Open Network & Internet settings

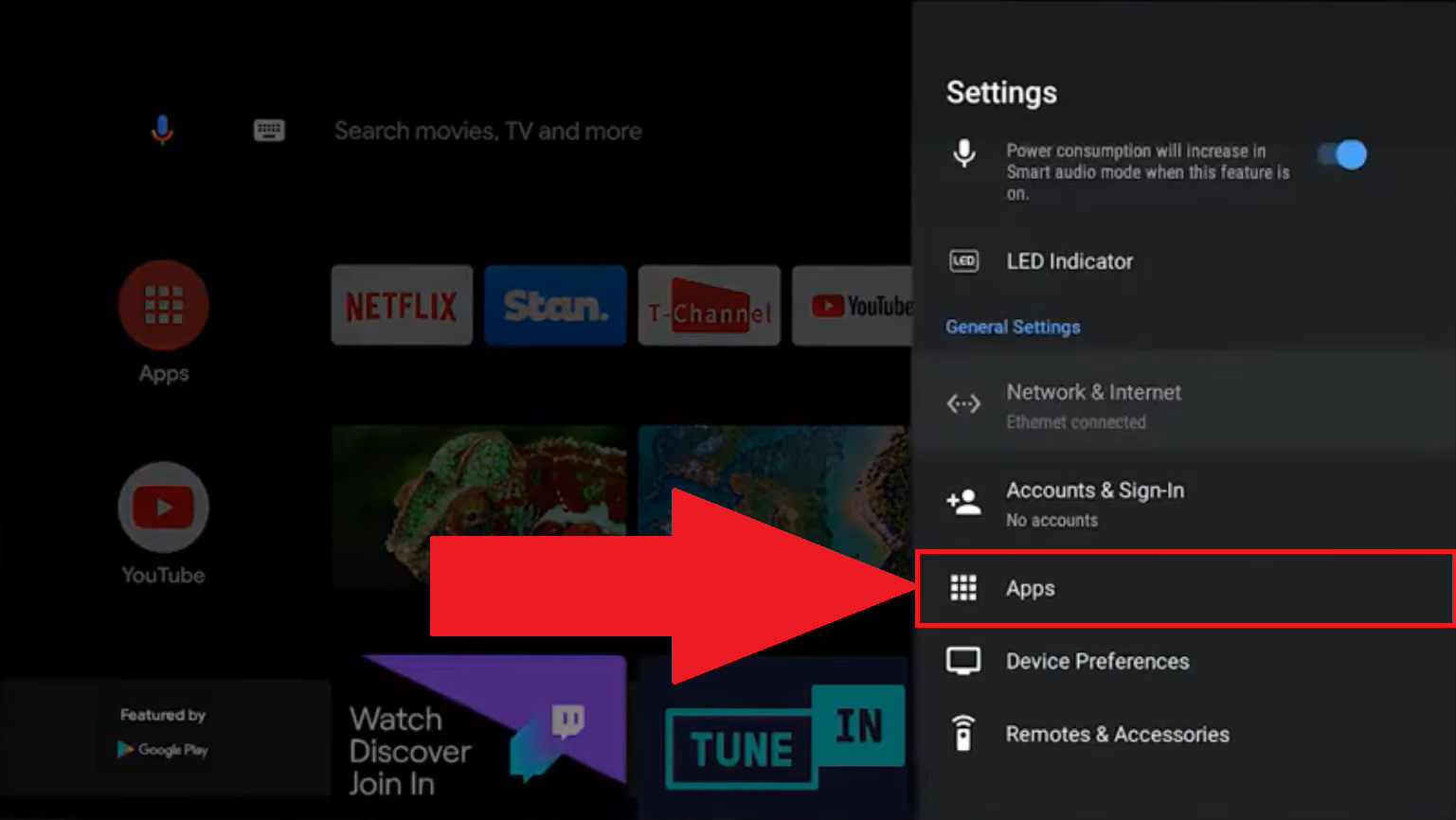1092,404
